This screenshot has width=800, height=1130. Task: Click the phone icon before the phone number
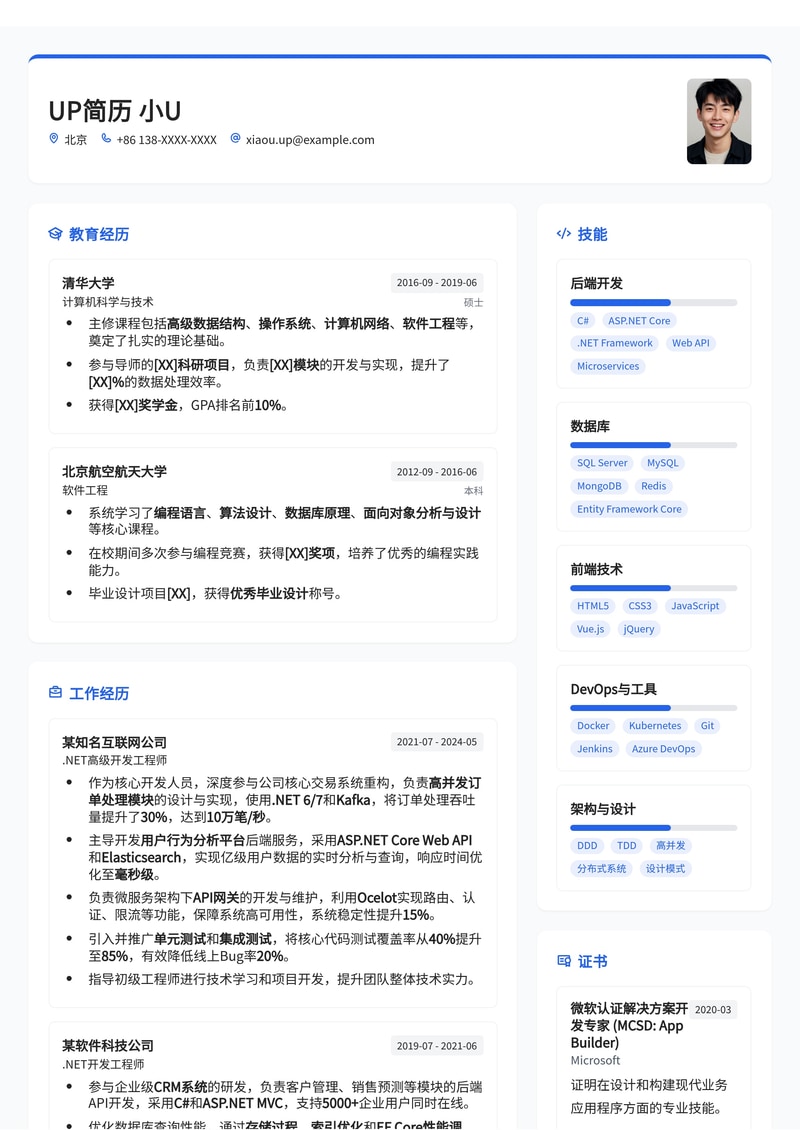coord(106,139)
